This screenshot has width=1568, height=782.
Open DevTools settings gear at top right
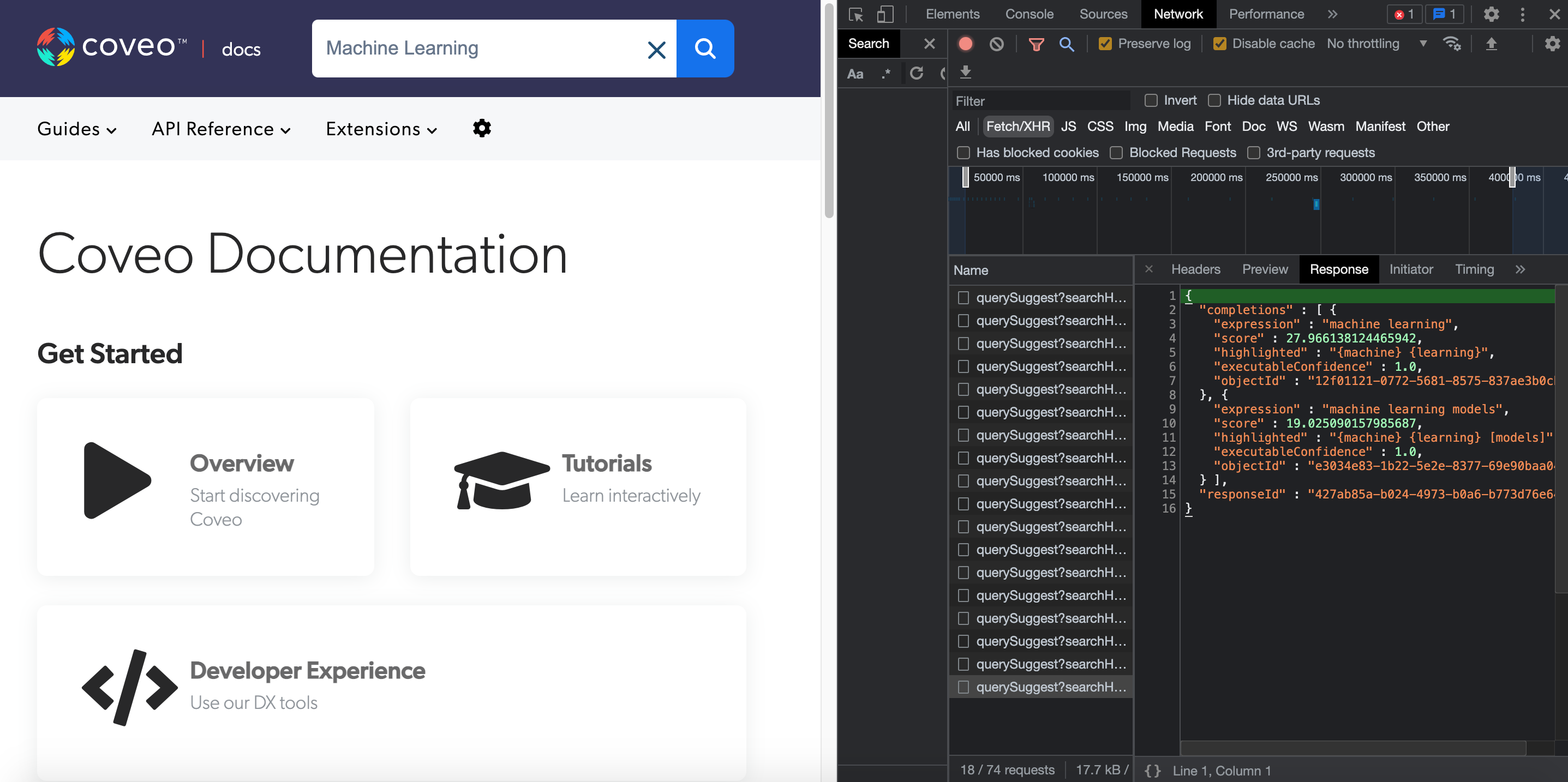tap(1491, 14)
